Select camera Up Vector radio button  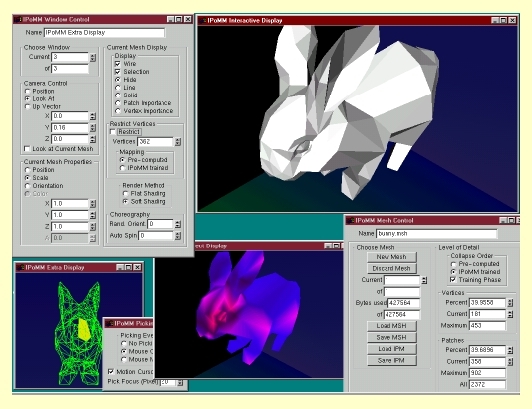coord(27,107)
